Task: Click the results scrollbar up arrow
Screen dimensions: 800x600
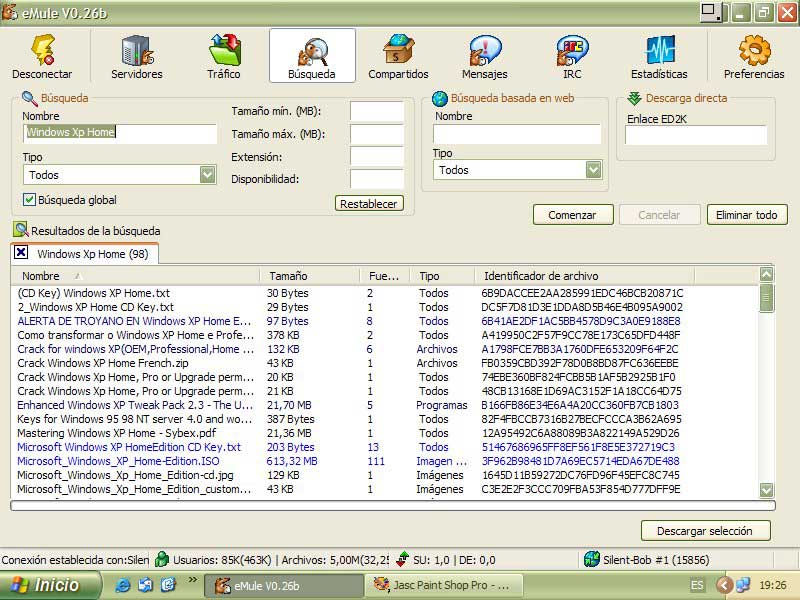Action: pos(766,274)
